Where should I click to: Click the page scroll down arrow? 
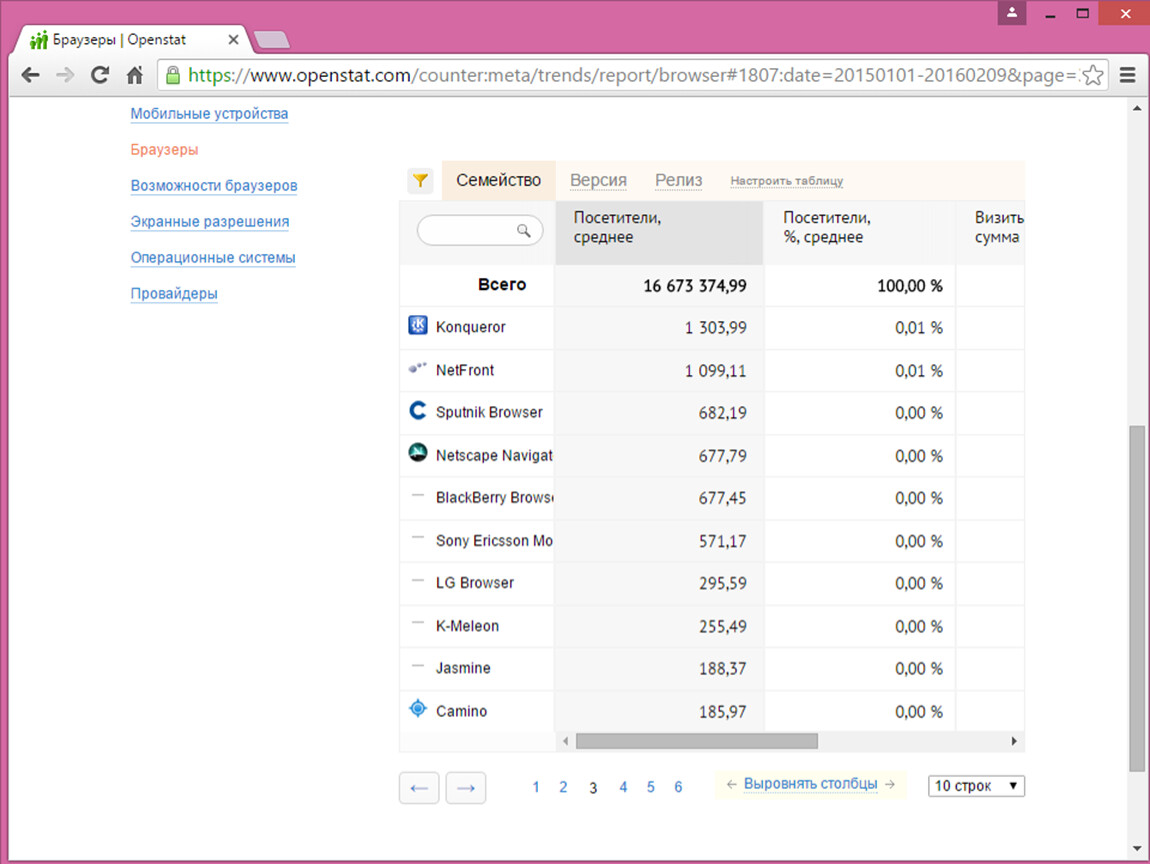[1137, 849]
